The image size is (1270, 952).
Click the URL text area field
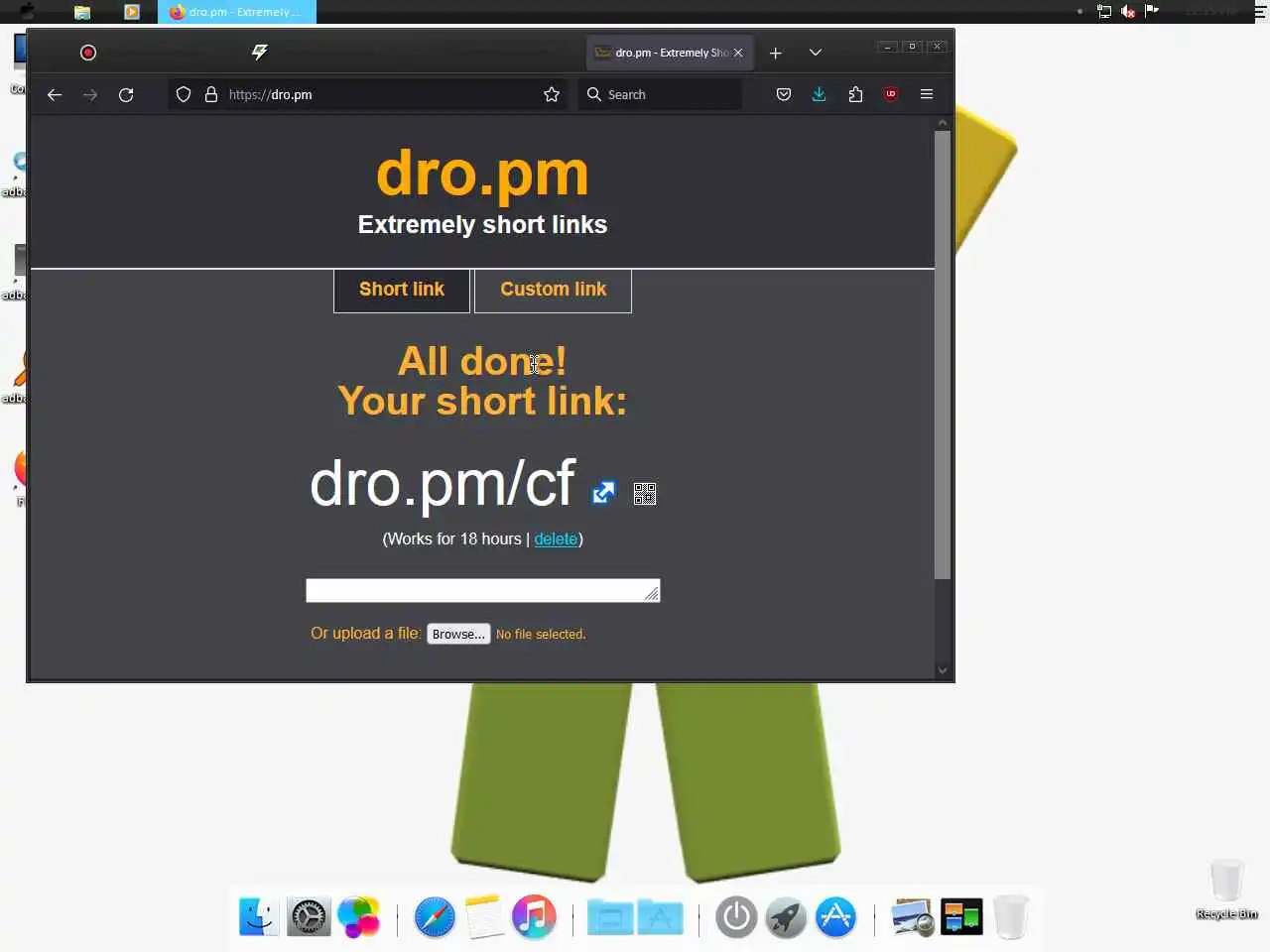click(x=483, y=591)
